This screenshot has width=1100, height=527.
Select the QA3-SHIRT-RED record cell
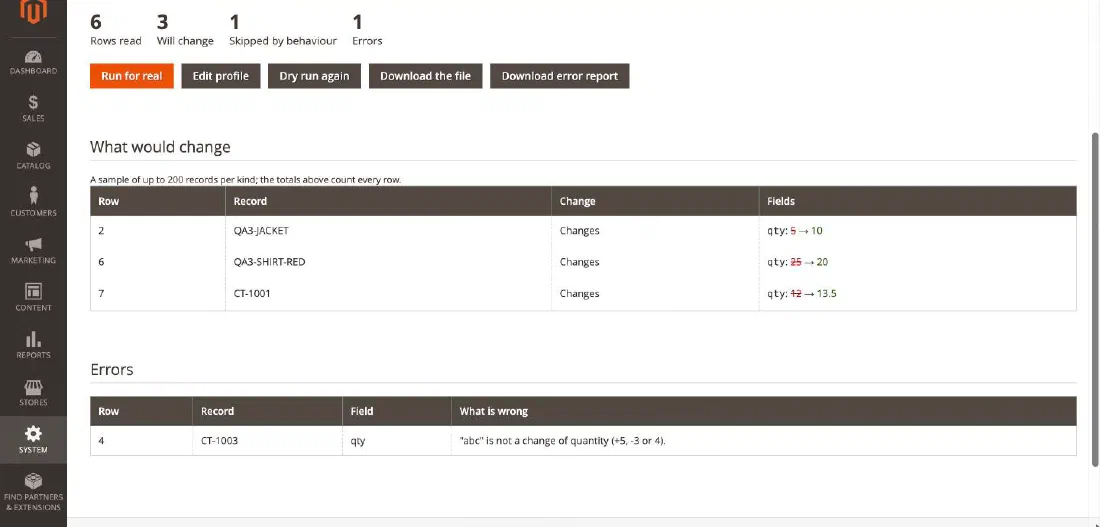click(x=388, y=262)
